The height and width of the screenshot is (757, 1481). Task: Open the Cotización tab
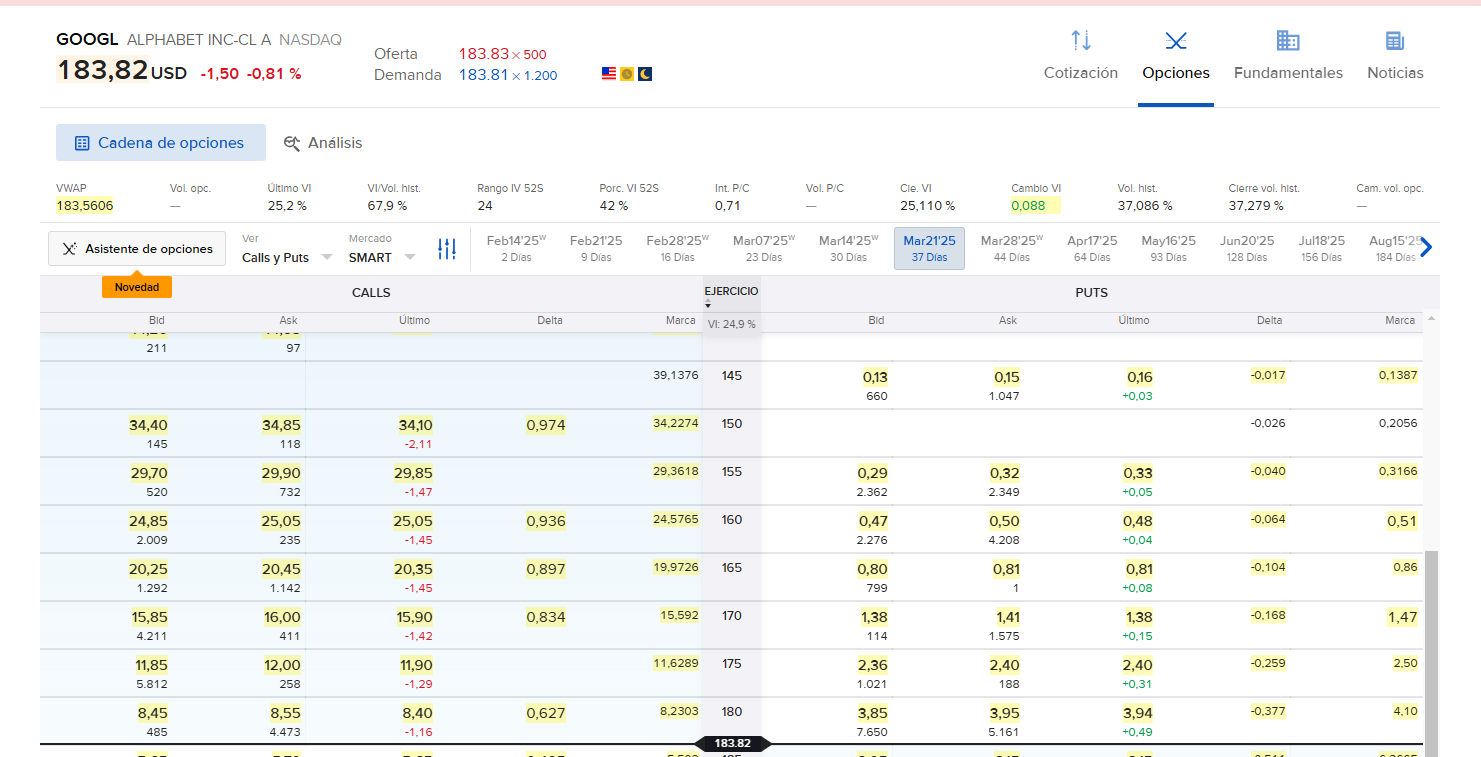(1080, 73)
